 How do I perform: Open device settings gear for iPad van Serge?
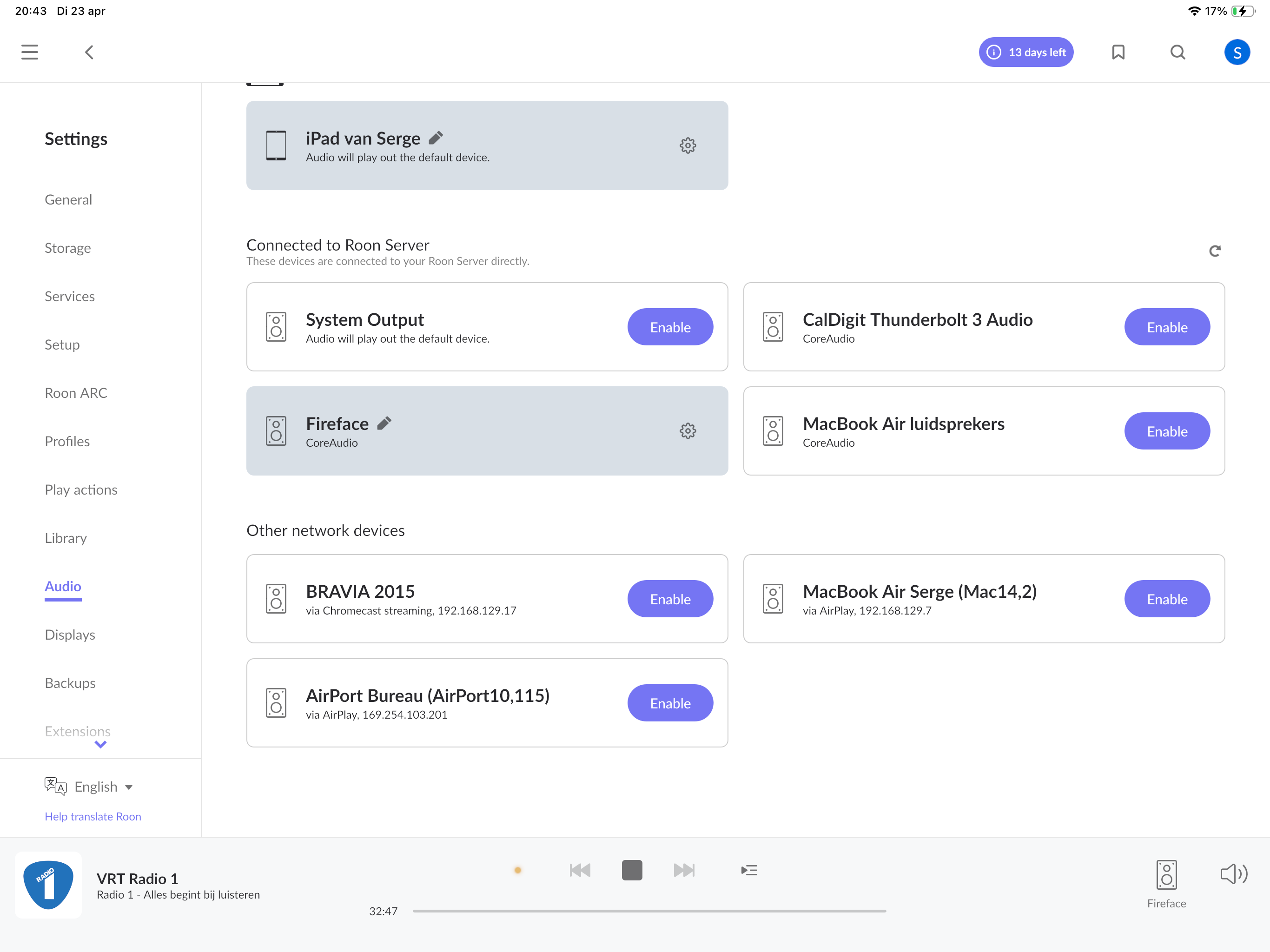[x=688, y=145]
